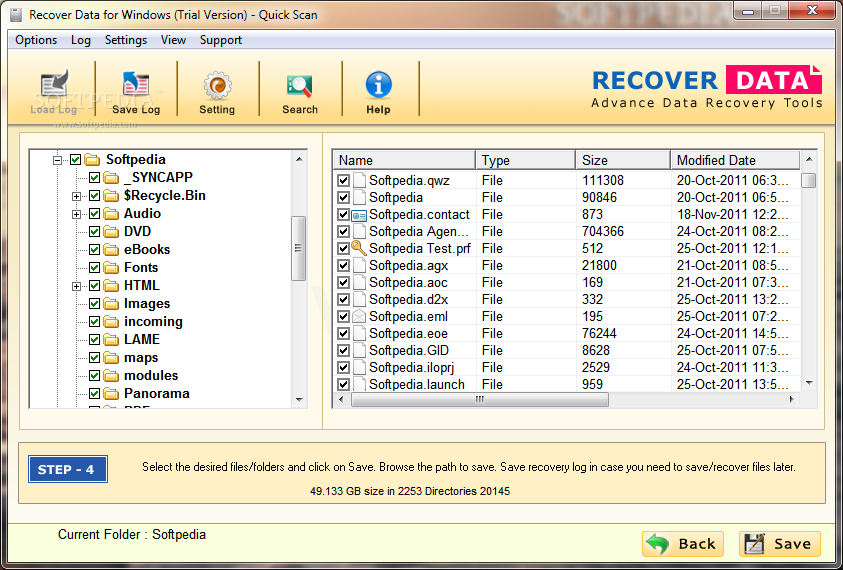Viewport: 843px width, 570px height.
Task: Uncheck the Softpedia.GID file checkbox
Action: click(x=343, y=351)
